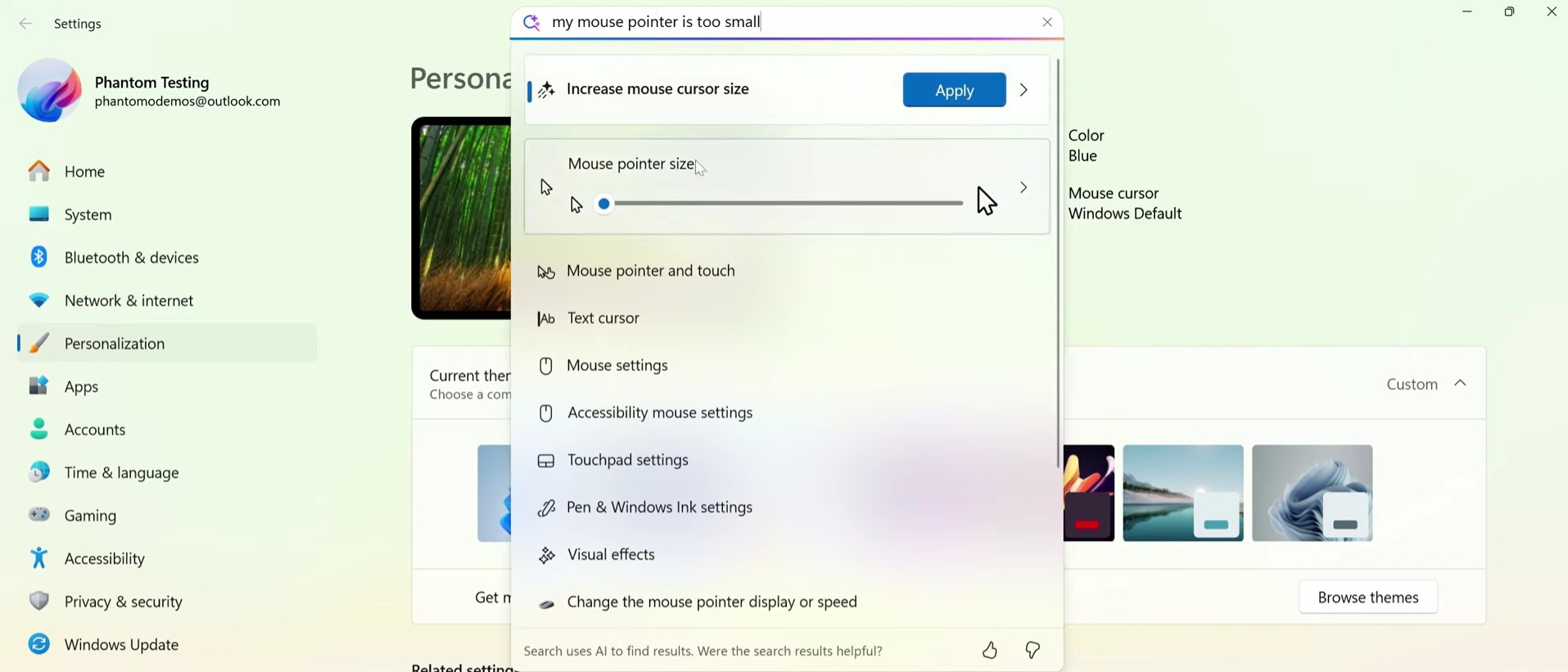Select the gray bloom theme thumbnail
Viewport: 1568px width, 672px height.
coord(1313,494)
